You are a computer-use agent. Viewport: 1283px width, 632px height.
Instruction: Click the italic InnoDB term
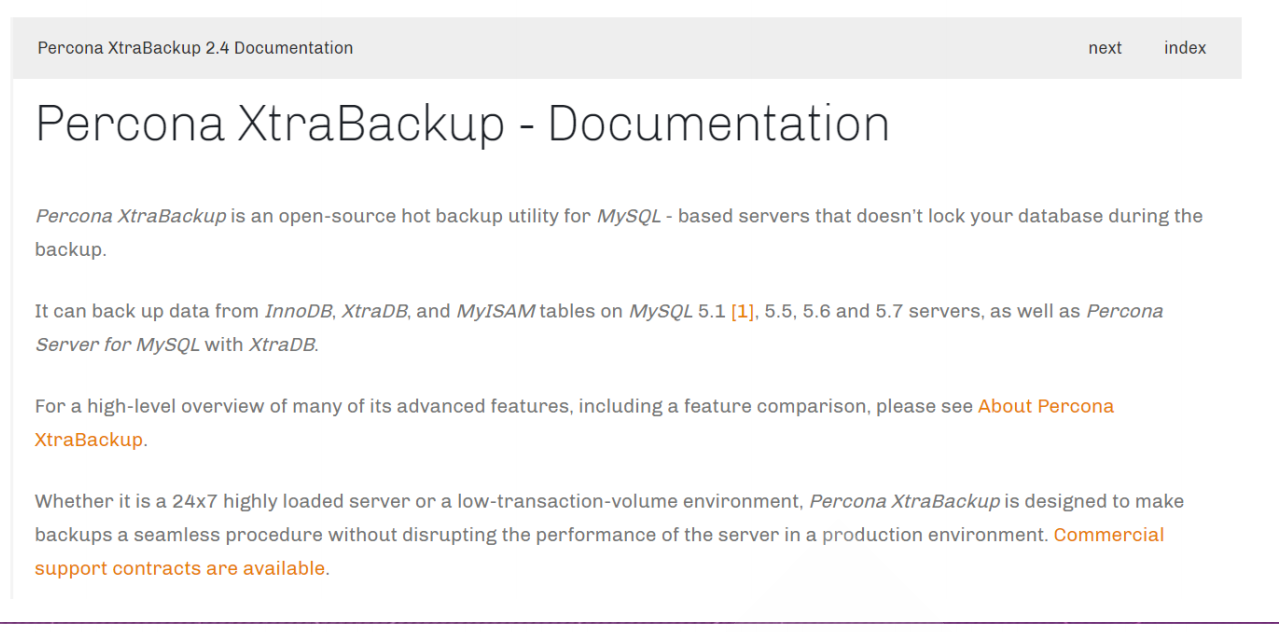298,311
